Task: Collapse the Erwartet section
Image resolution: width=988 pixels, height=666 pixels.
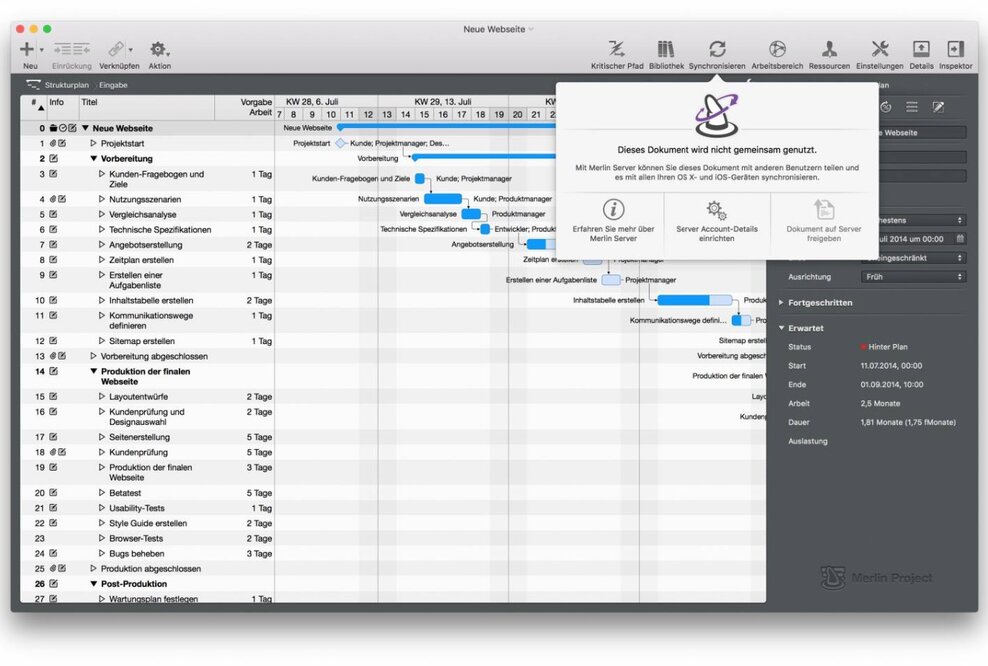Action: click(782, 328)
